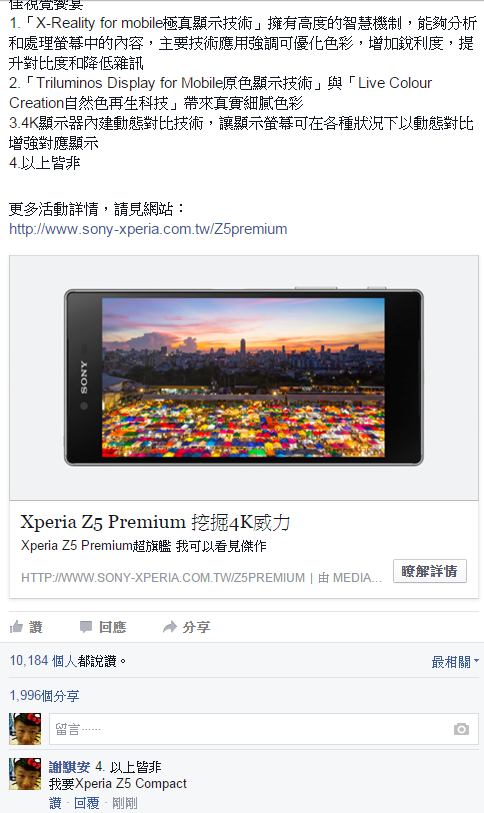Click the 剛剛 comment timestamp
This screenshot has height=813, width=484.
(x=125, y=803)
